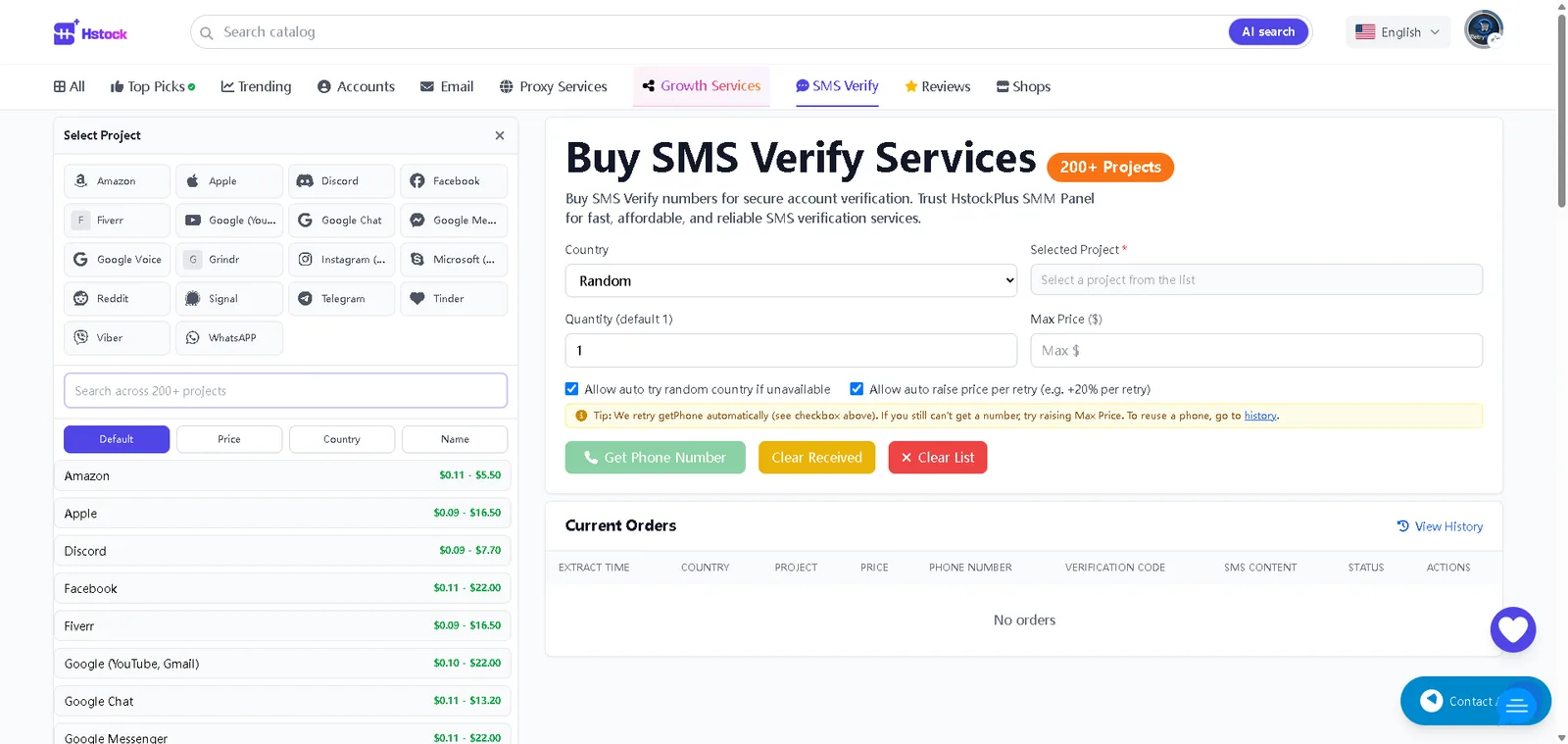
Task: Open the View History link
Action: 1440,526
